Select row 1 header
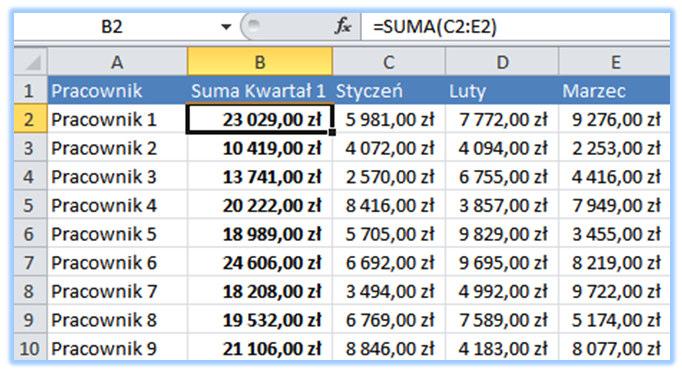The height and width of the screenshot is (373, 682). (x=31, y=90)
